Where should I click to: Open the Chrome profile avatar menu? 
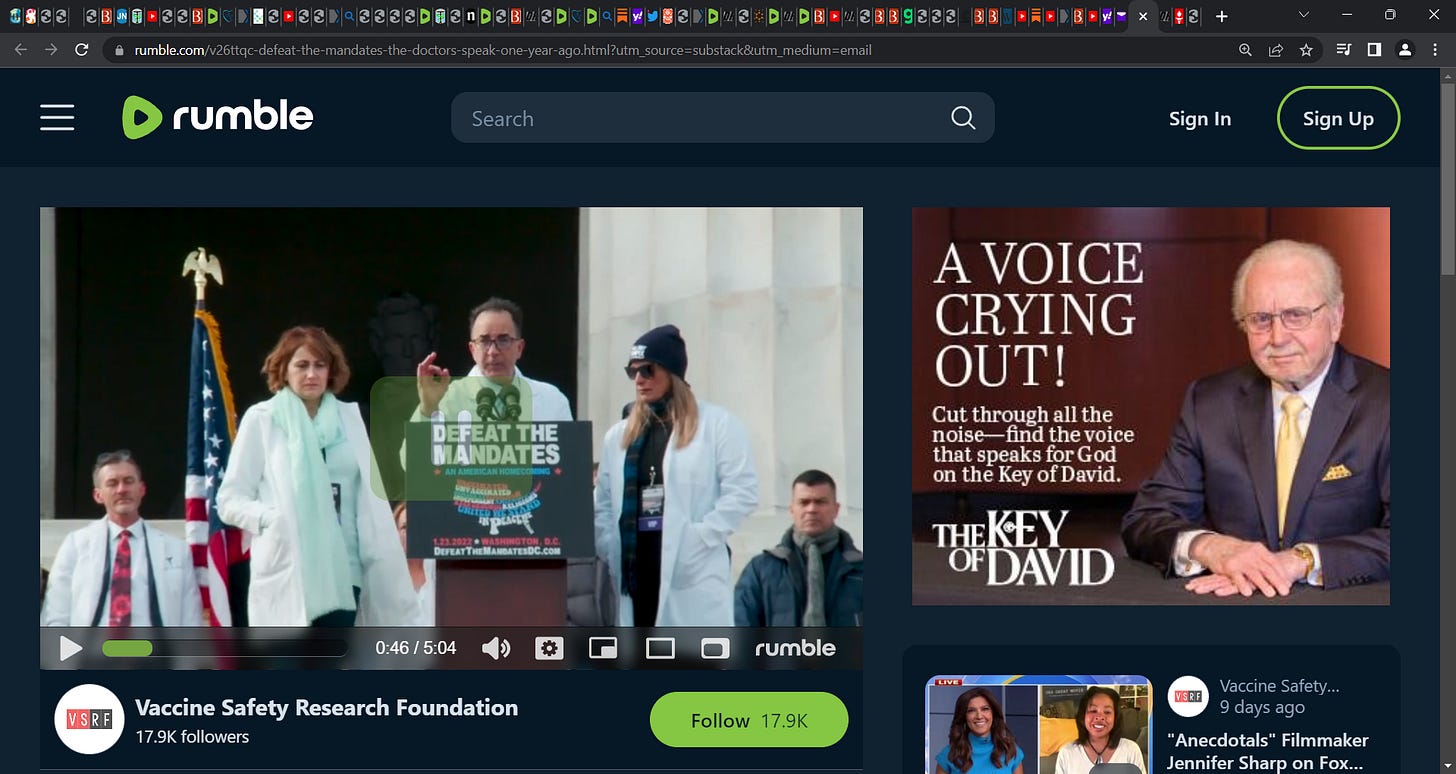(1405, 50)
